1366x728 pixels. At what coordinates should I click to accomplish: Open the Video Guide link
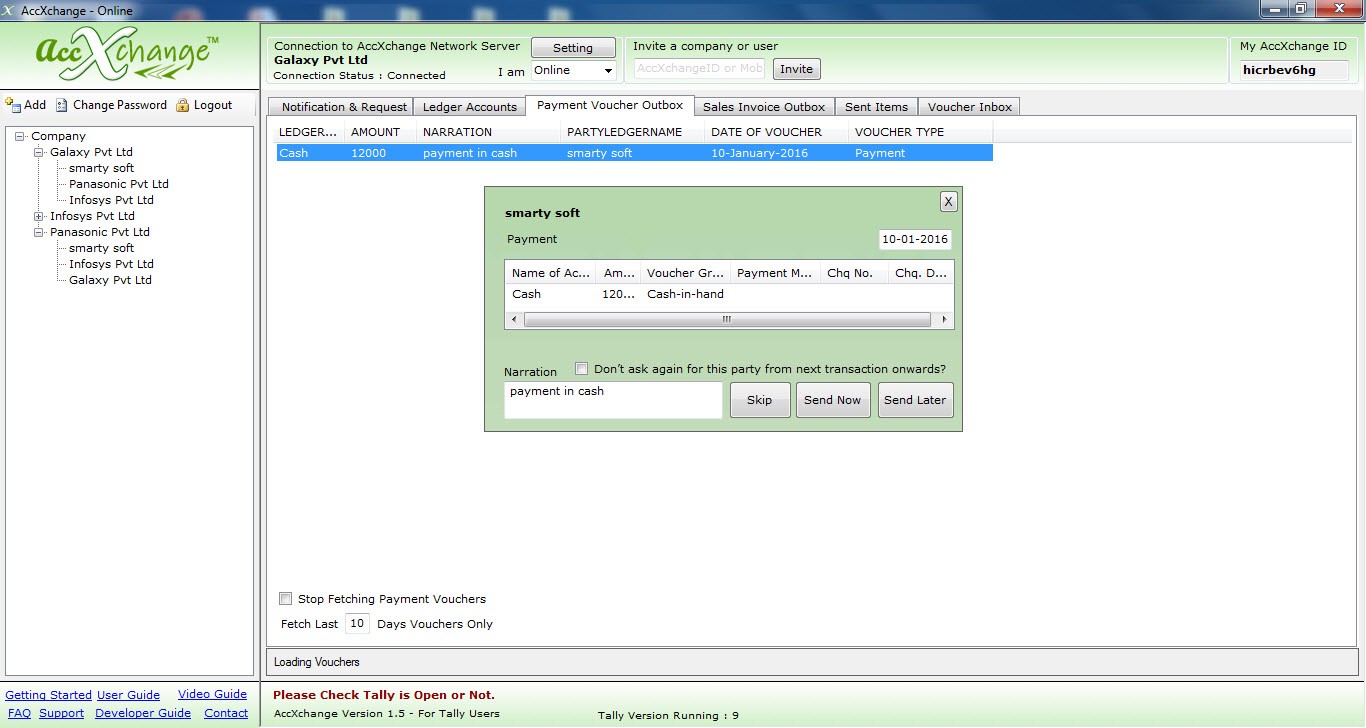[x=212, y=694]
